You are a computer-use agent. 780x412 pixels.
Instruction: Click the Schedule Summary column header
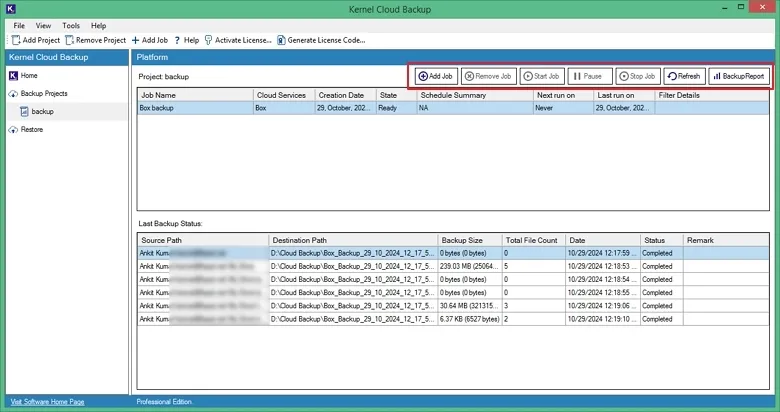pyautogui.click(x=475, y=95)
